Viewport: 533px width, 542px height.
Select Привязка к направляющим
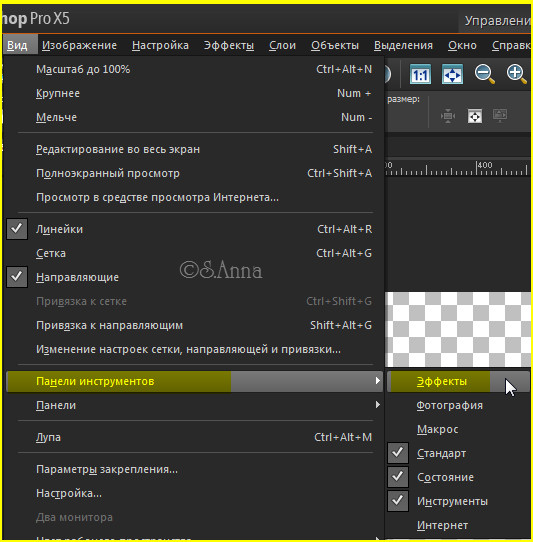[195, 325]
